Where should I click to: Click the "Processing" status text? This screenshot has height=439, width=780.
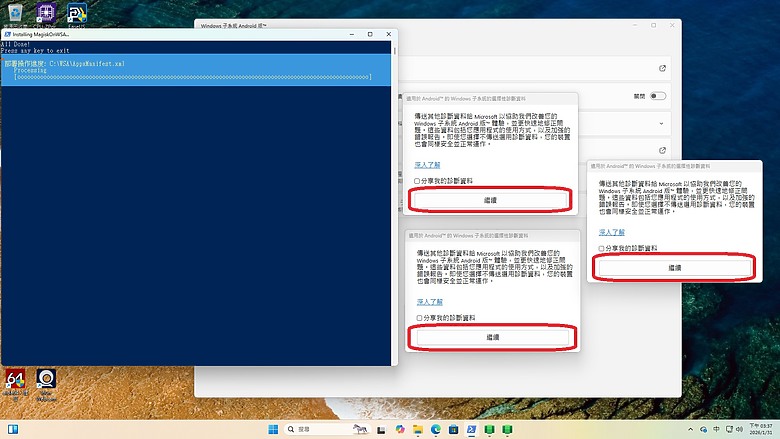30,71
